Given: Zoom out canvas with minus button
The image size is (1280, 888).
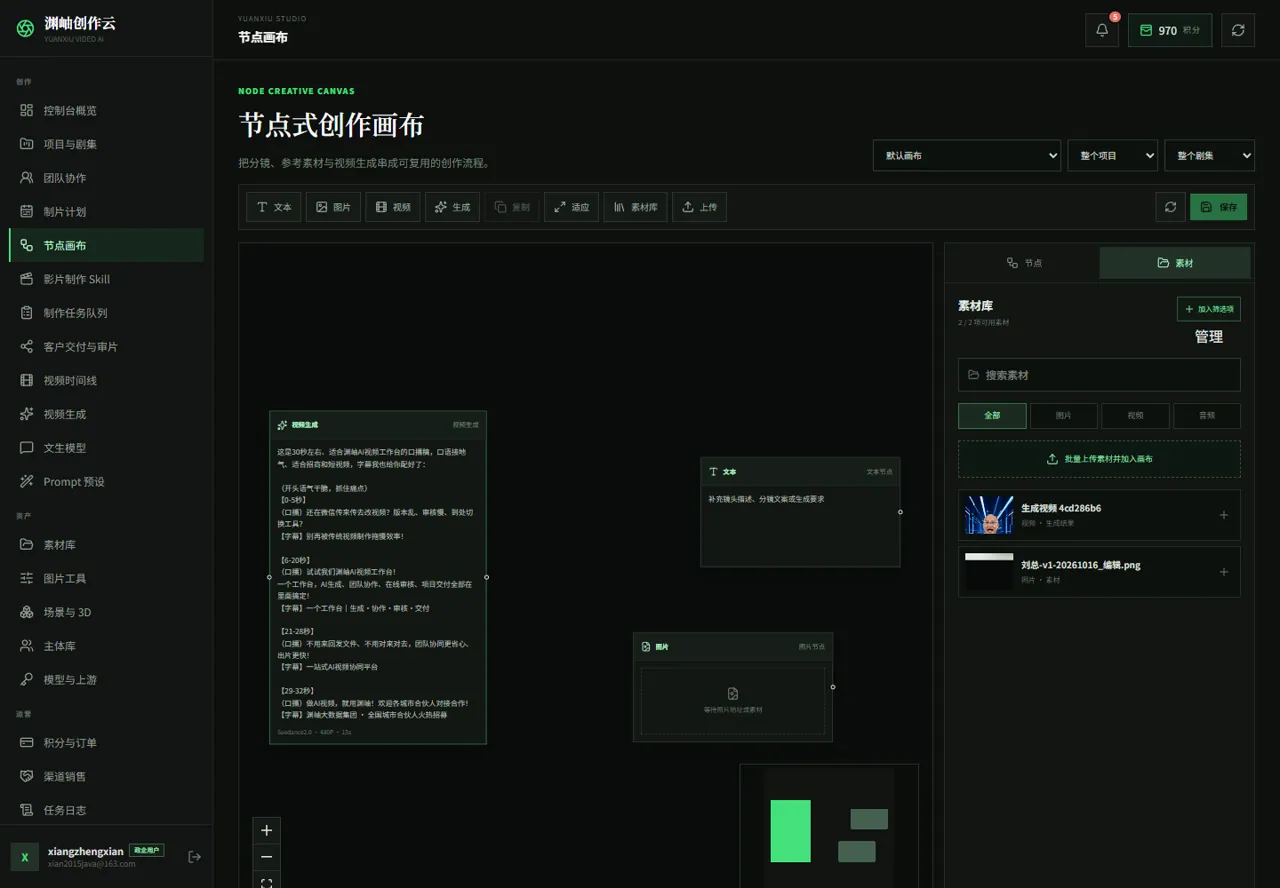Looking at the screenshot, I should point(266,857).
